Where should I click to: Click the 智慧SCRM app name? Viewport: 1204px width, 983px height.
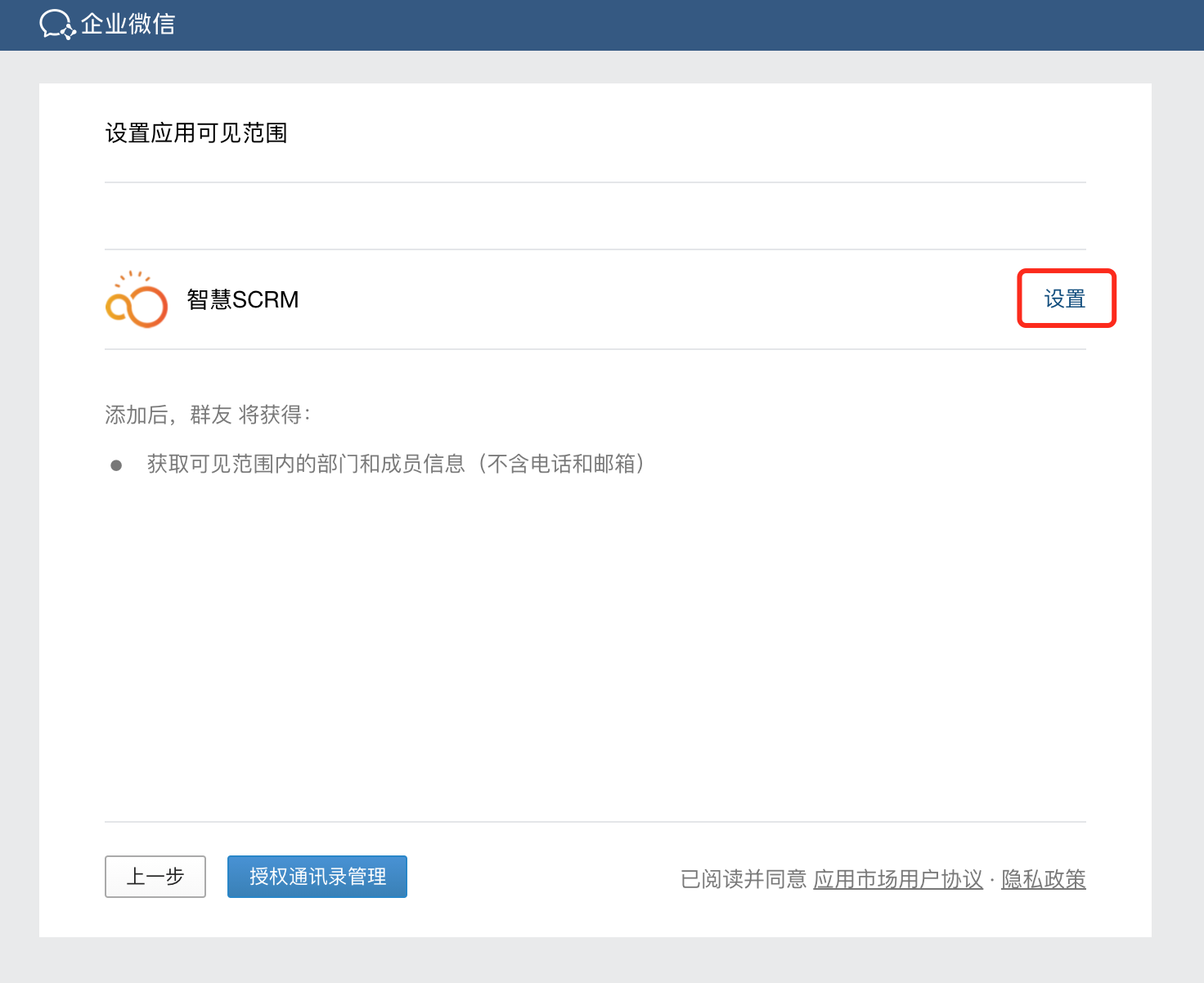pyautogui.click(x=243, y=299)
